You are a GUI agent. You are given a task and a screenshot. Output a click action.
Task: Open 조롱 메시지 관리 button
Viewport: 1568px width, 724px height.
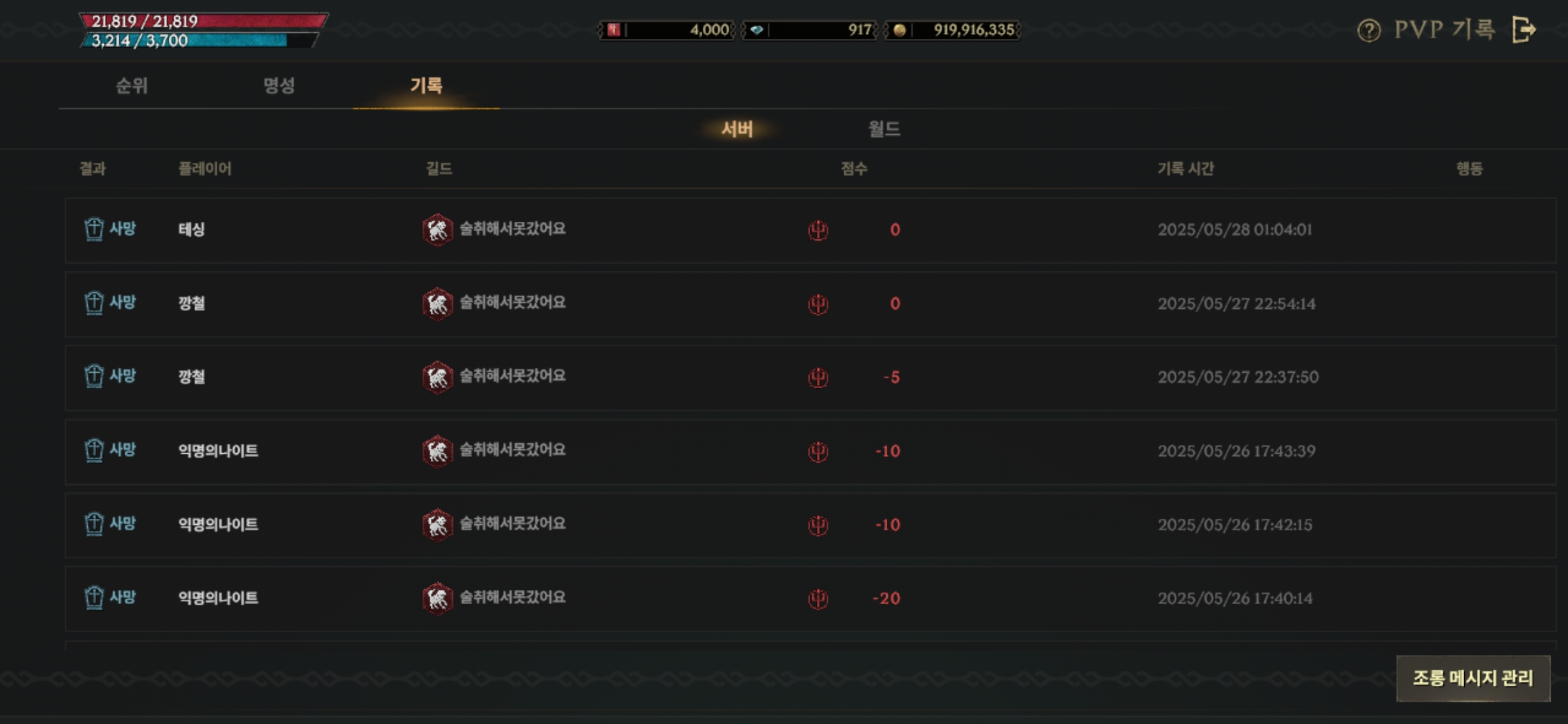(x=1473, y=678)
